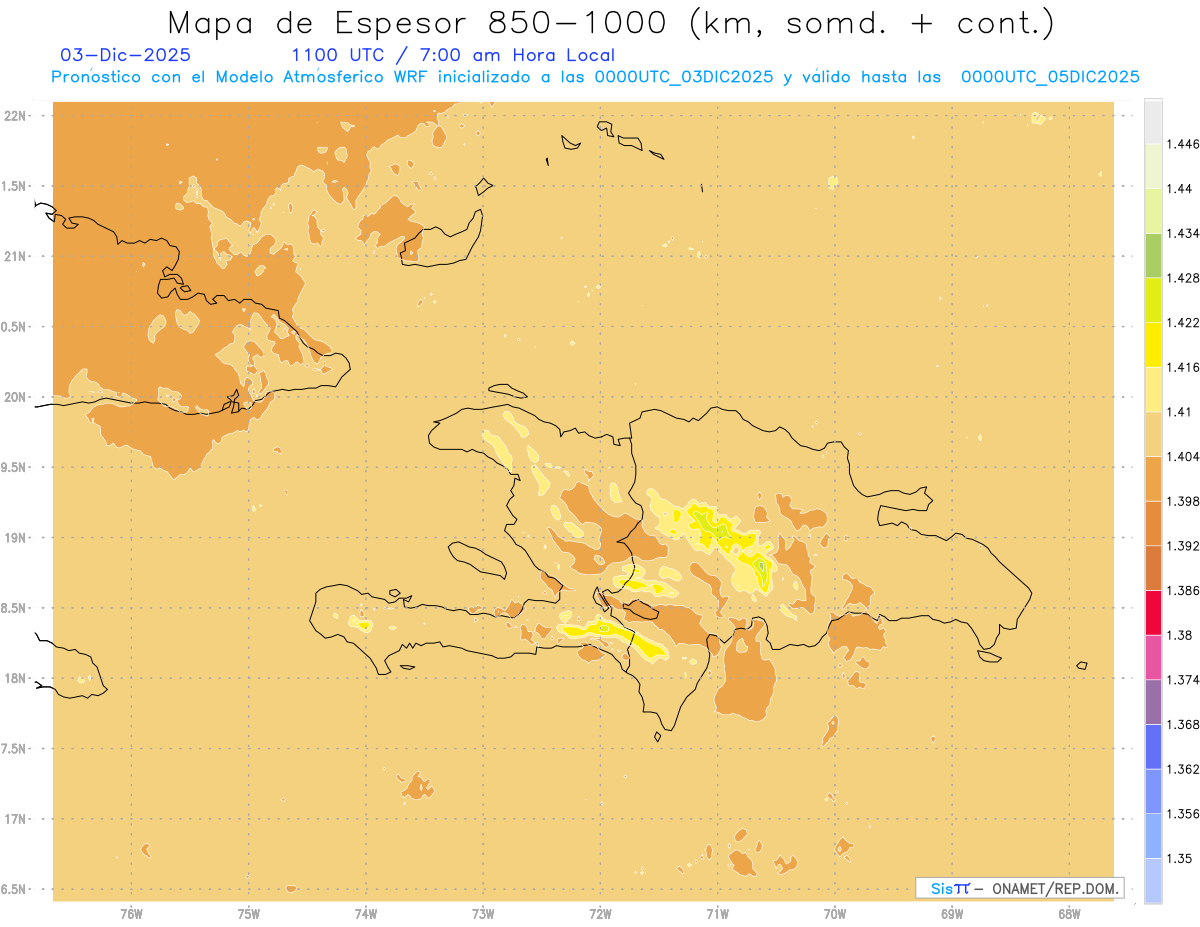Click the "0000UTC_05DIC2025" valid-until timestamp

[1049, 77]
